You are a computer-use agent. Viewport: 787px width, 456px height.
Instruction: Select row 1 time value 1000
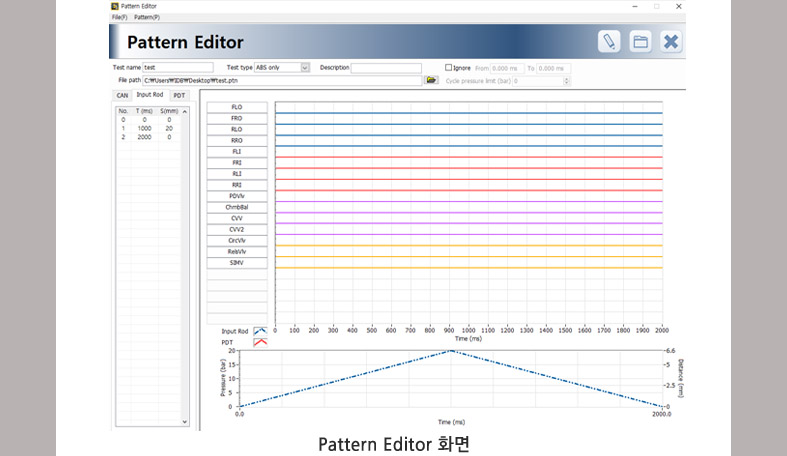coord(145,128)
